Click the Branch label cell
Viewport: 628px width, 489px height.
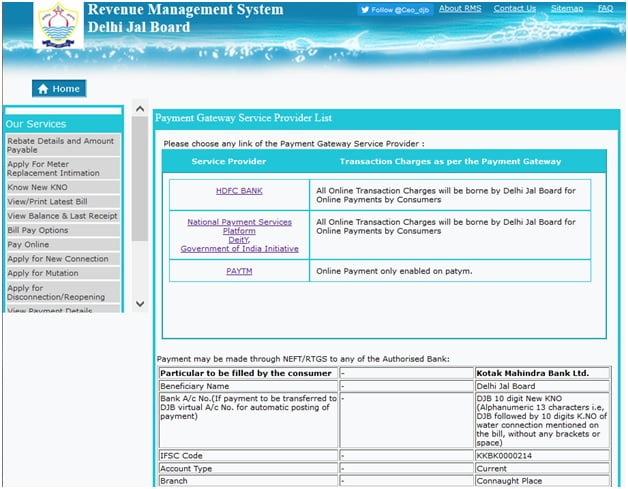(248, 481)
